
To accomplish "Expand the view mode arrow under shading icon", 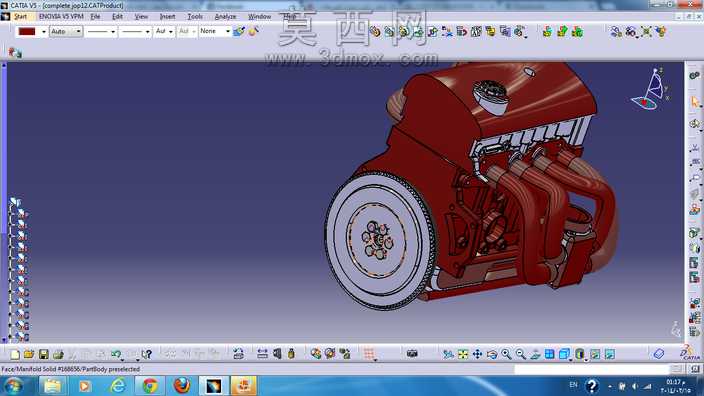I will click(585, 360).
